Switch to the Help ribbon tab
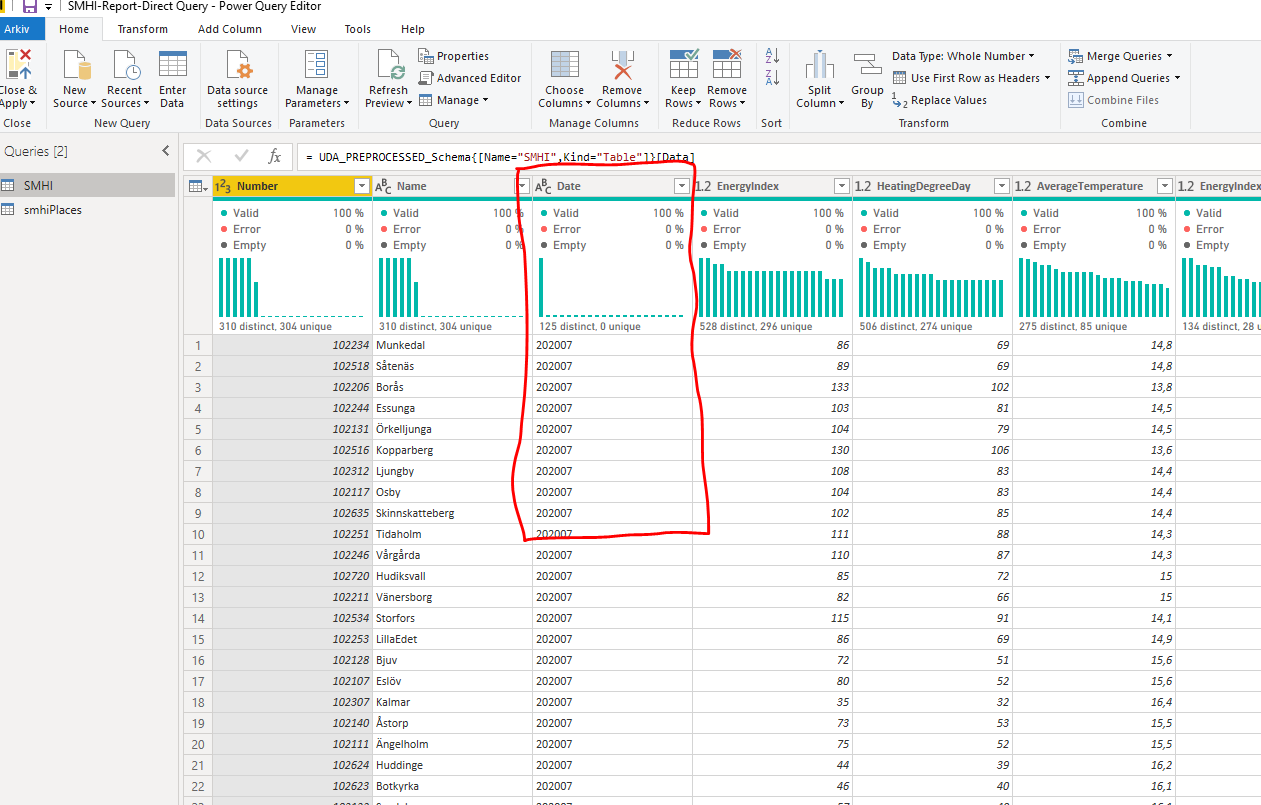Screen dimensions: 1261x805 (x=412, y=29)
